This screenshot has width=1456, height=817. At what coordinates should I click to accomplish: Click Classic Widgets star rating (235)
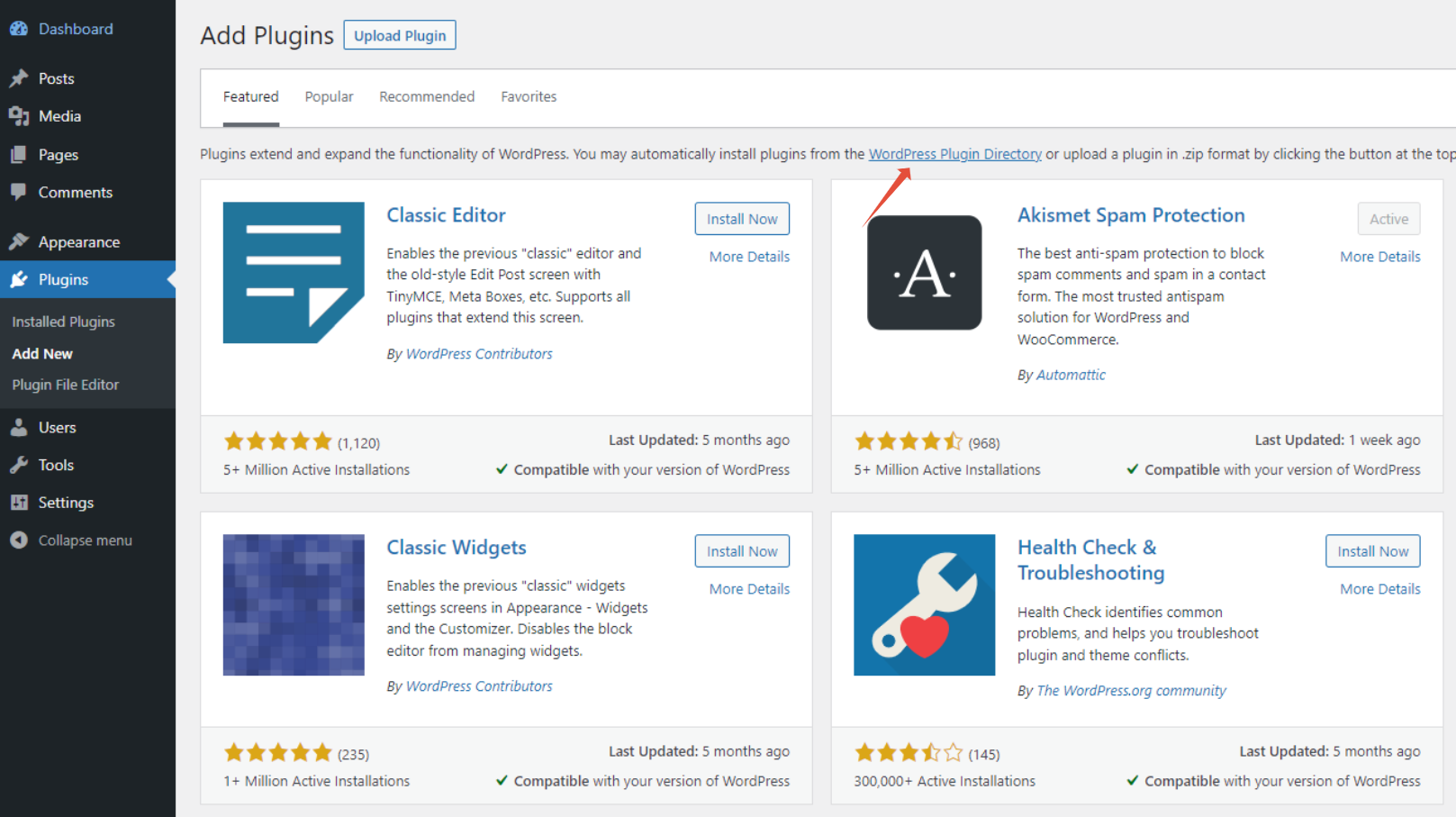[x=278, y=753]
